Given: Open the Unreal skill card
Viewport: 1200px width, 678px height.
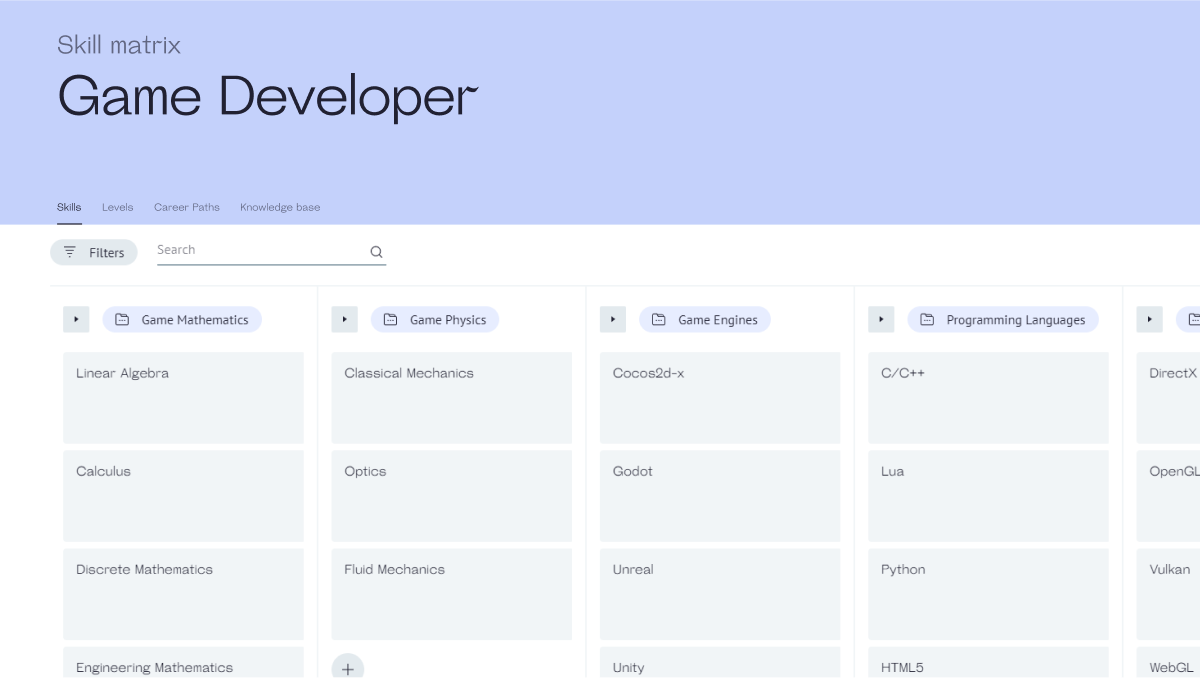Looking at the screenshot, I should point(720,594).
